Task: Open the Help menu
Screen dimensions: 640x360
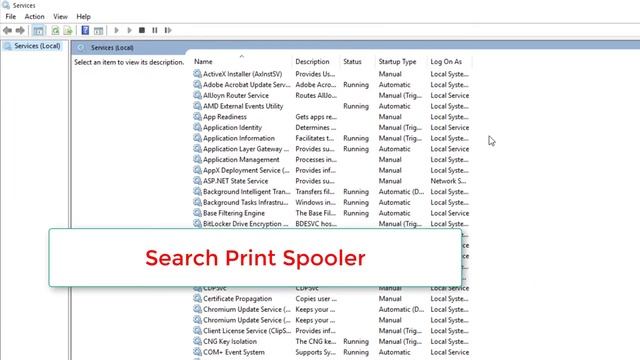Action: [83, 17]
